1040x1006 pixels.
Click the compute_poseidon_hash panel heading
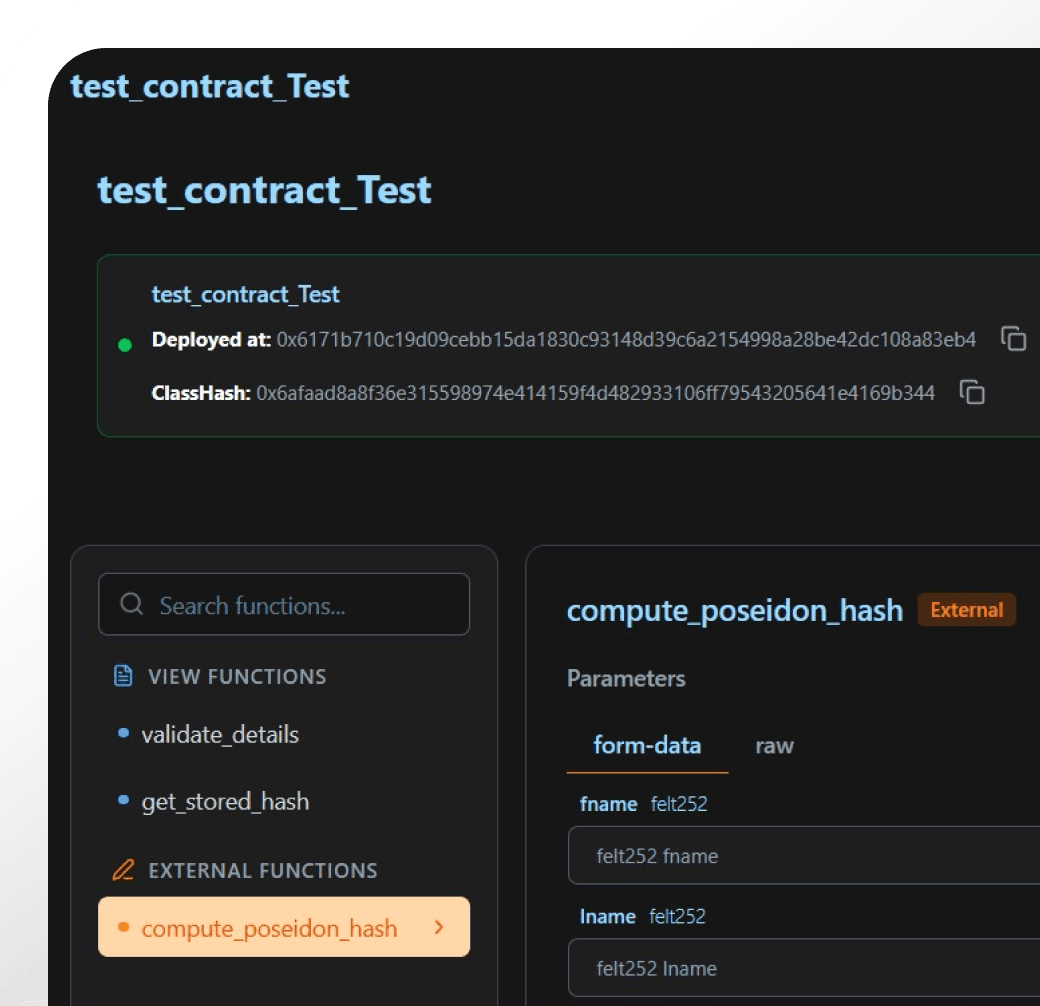click(x=735, y=610)
